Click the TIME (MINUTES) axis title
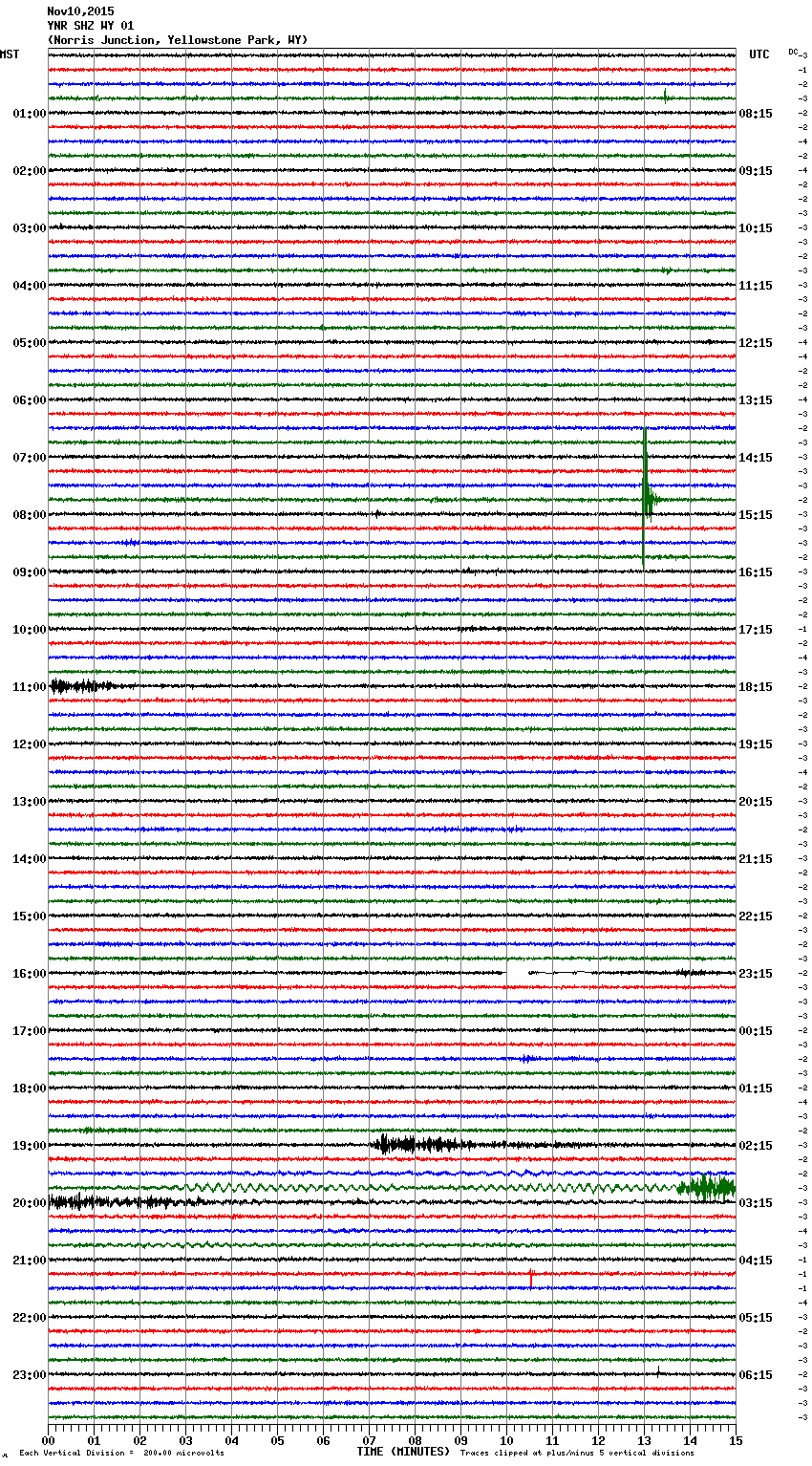The width and height of the screenshot is (812, 1466). 403,1452
